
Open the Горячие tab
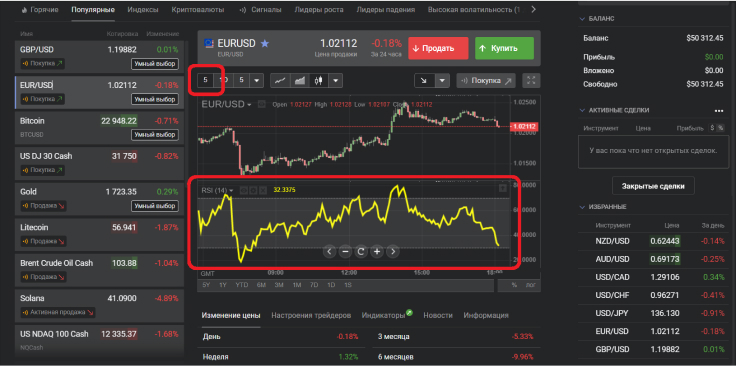pos(40,9)
